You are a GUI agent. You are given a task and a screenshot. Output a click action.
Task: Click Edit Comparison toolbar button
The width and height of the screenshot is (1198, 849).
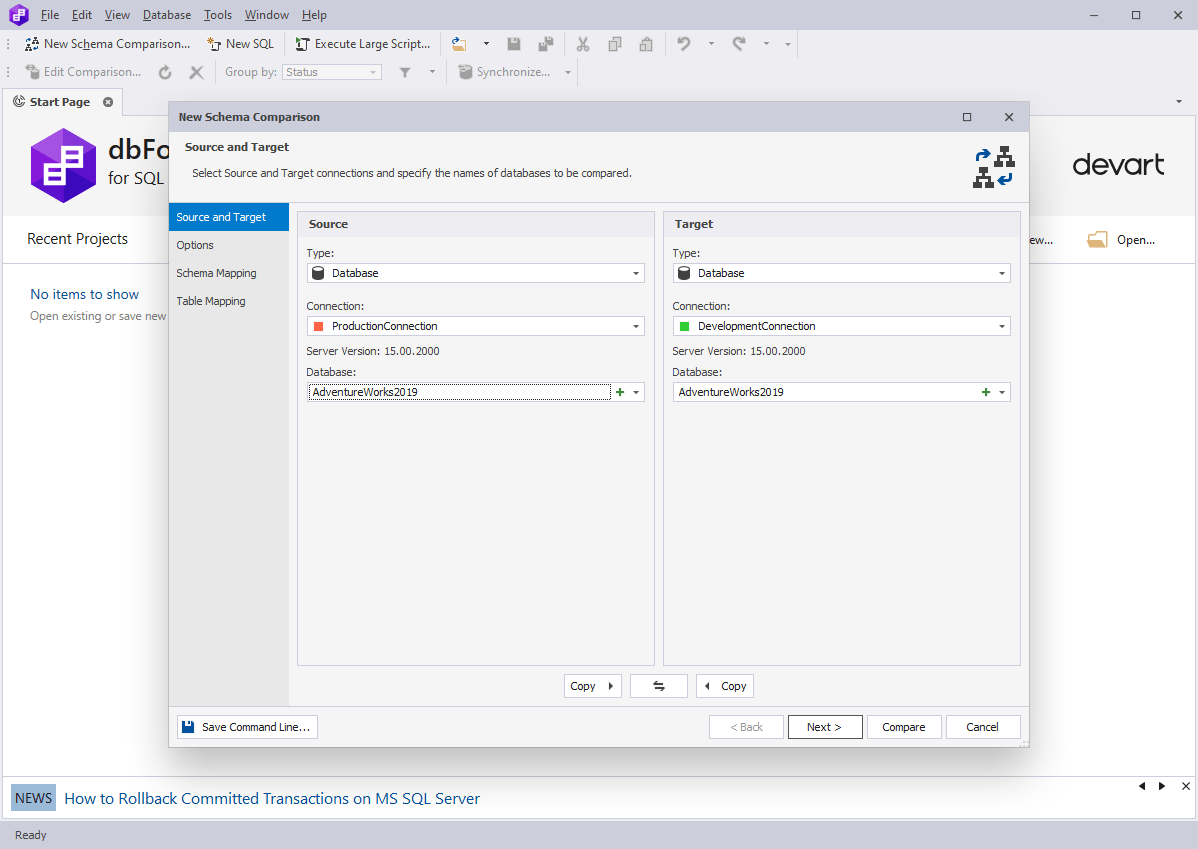[83, 72]
